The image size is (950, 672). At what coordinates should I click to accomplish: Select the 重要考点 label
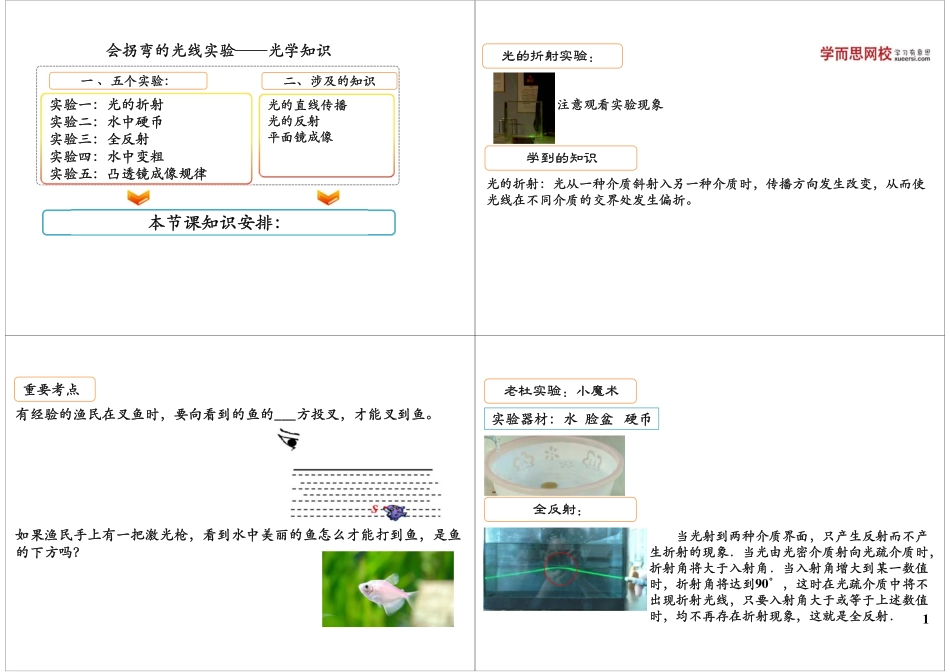[53, 388]
